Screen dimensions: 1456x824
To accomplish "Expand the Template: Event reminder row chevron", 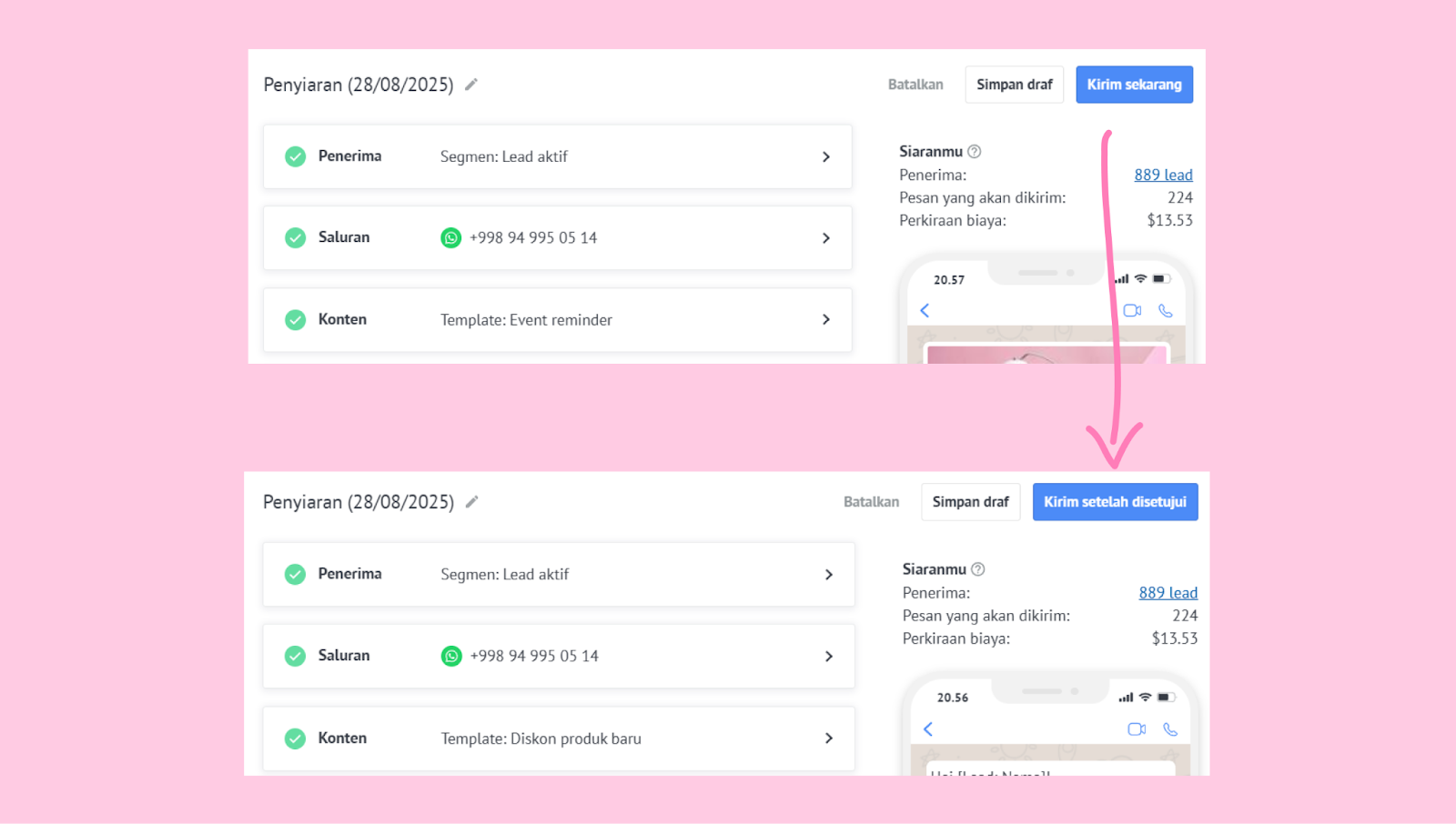I will click(826, 320).
